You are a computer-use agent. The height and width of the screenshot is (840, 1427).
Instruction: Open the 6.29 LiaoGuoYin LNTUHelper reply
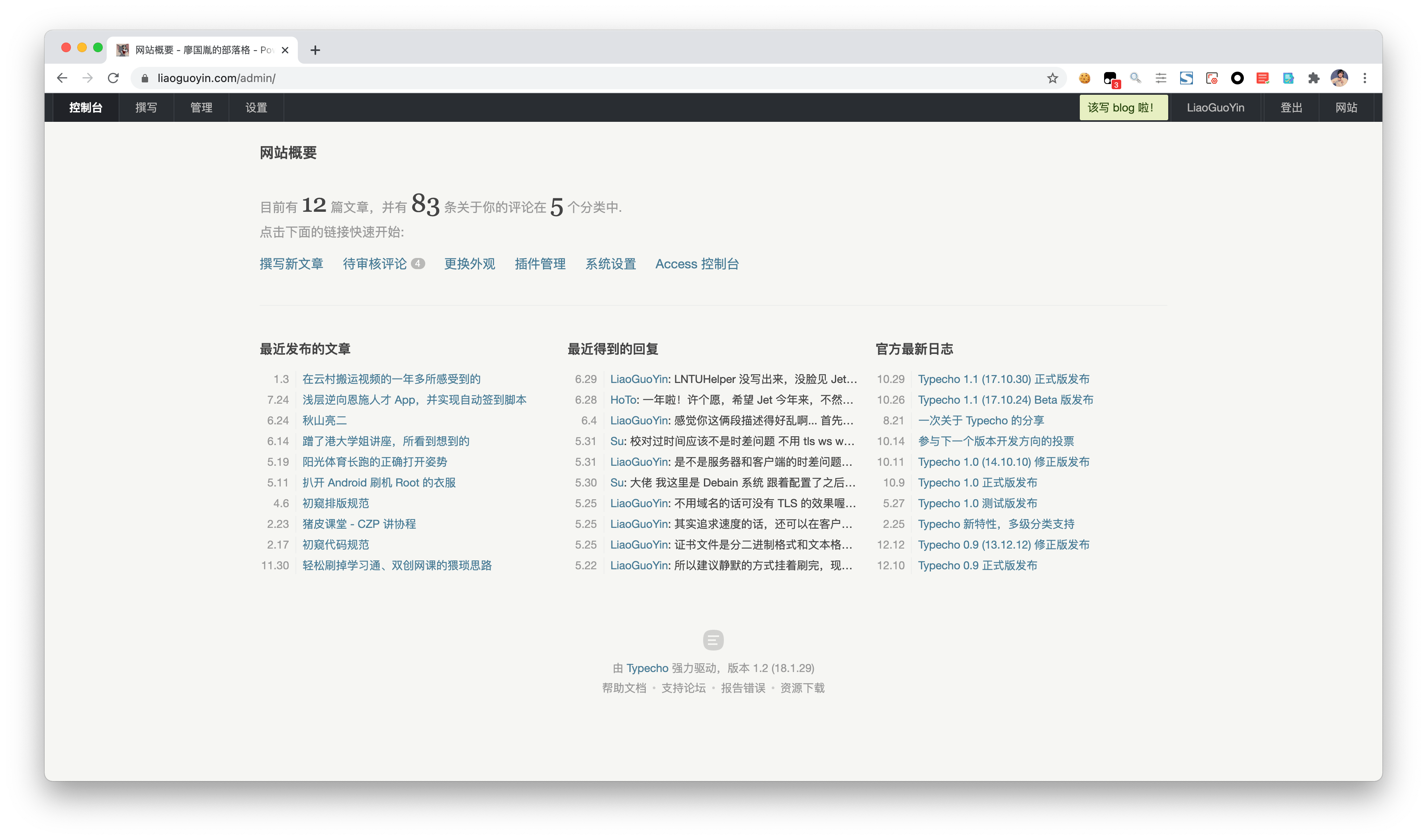(733, 379)
